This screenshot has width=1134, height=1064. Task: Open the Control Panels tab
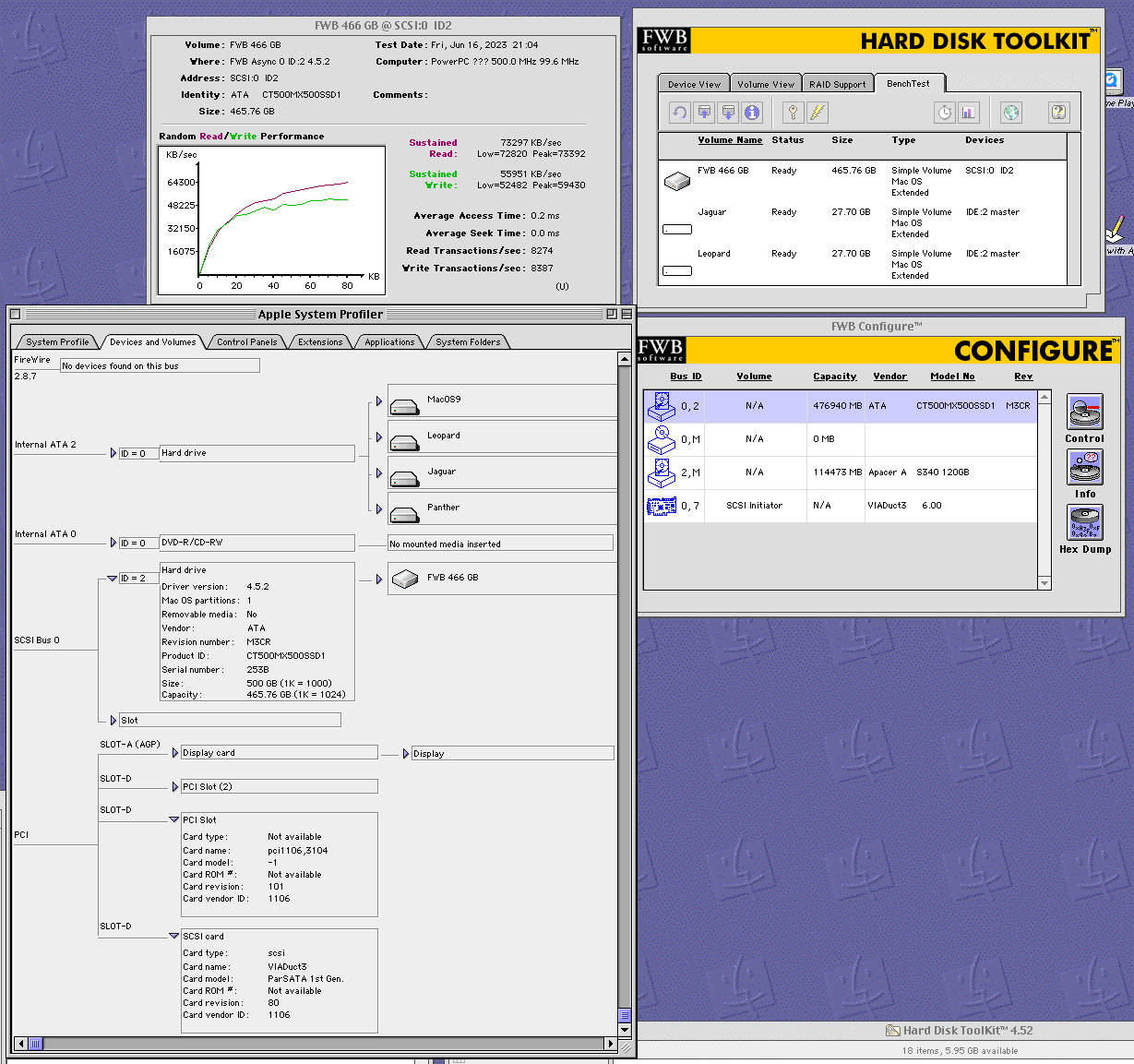(247, 342)
